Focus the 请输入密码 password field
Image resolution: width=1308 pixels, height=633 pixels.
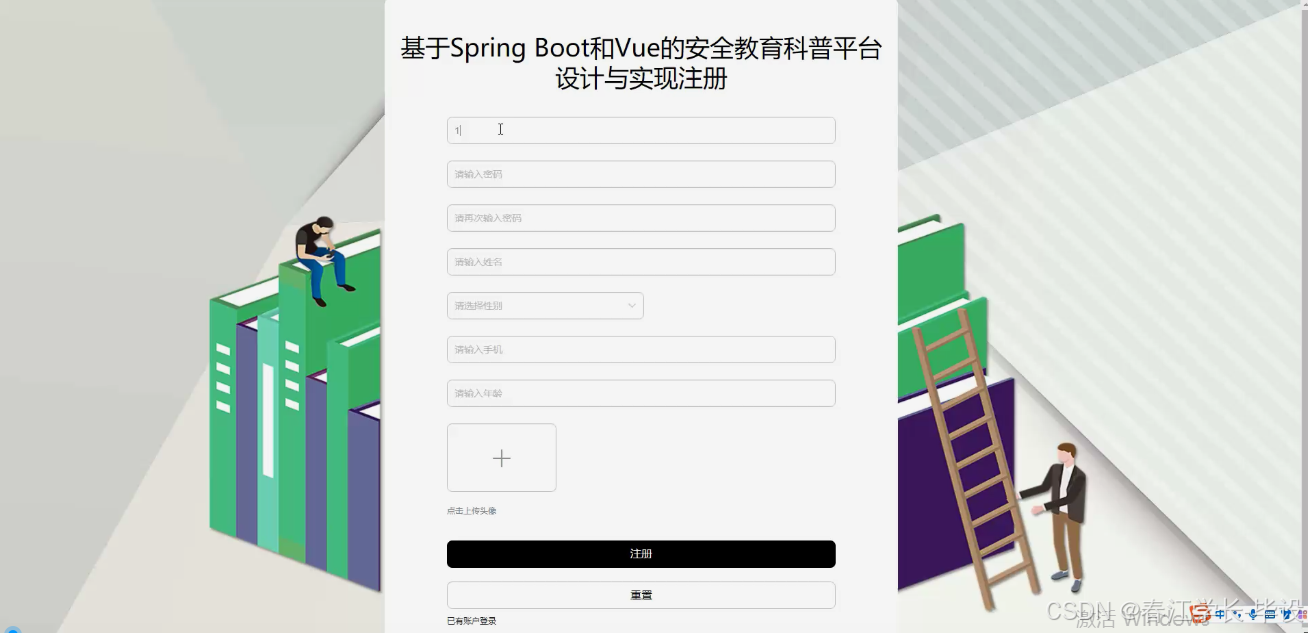pyautogui.click(x=641, y=174)
